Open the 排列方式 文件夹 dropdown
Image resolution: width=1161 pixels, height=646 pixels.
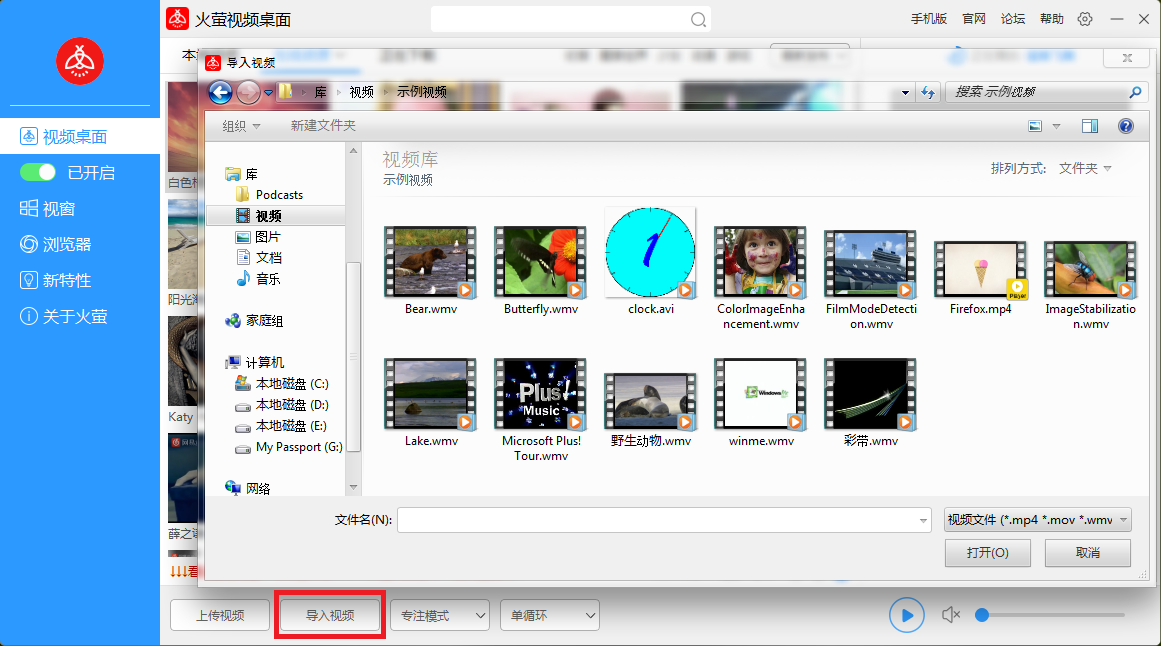1085,168
